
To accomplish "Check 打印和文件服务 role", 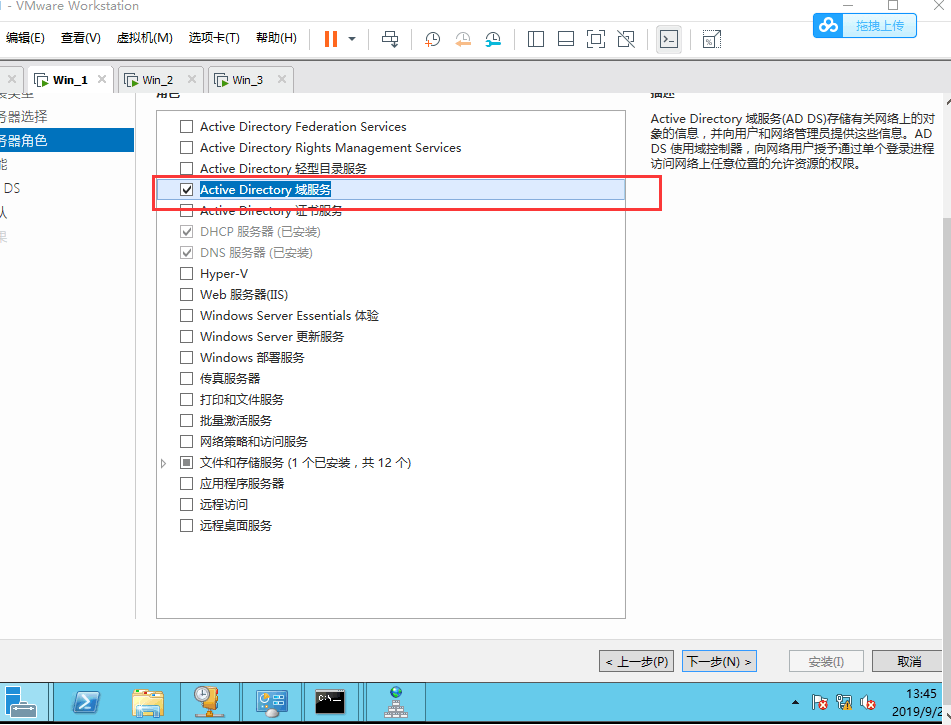I will tap(187, 400).
